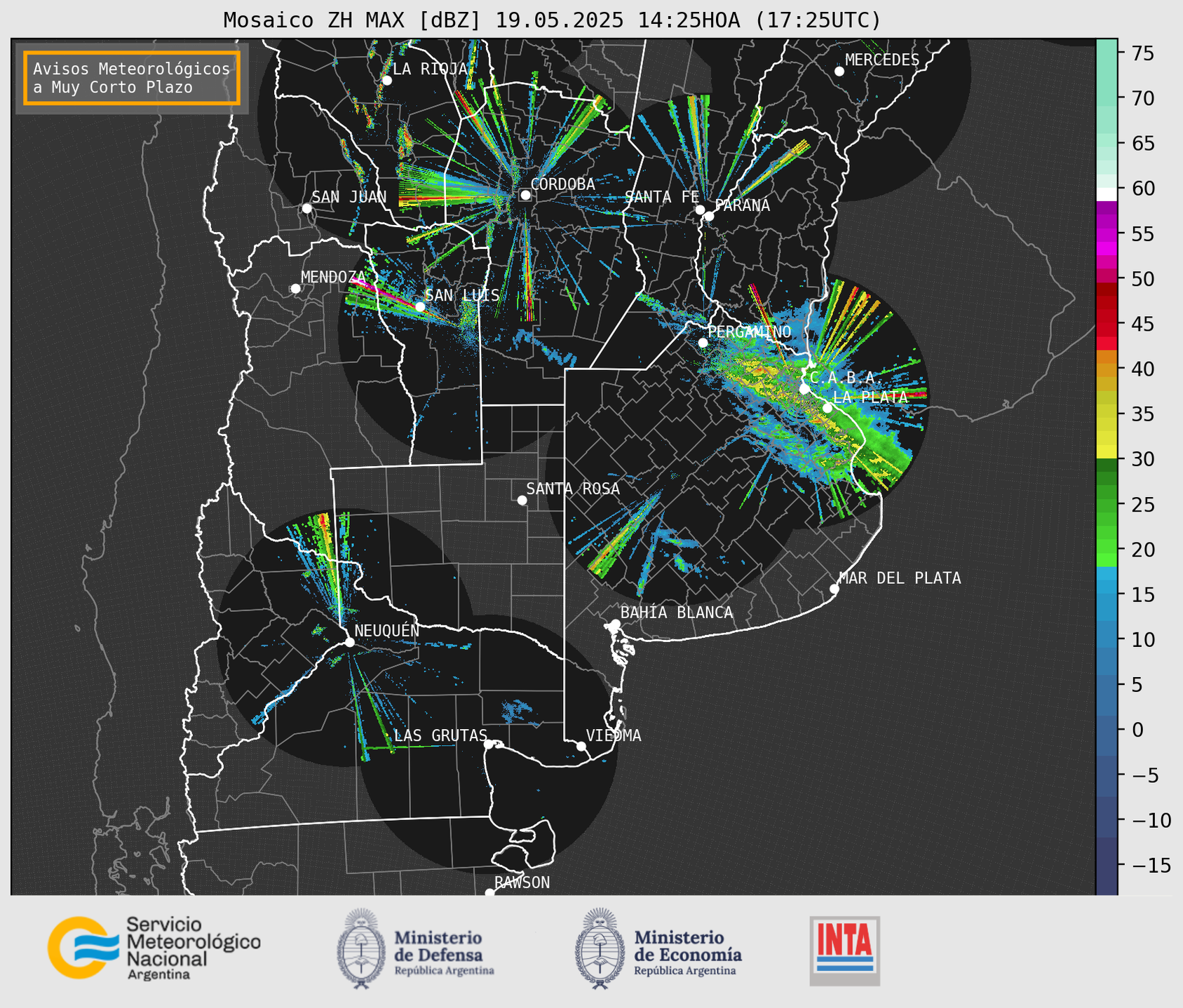Select the MAR DEL PLATA marker dot
This screenshot has height=1008, width=1183.
[x=834, y=589]
